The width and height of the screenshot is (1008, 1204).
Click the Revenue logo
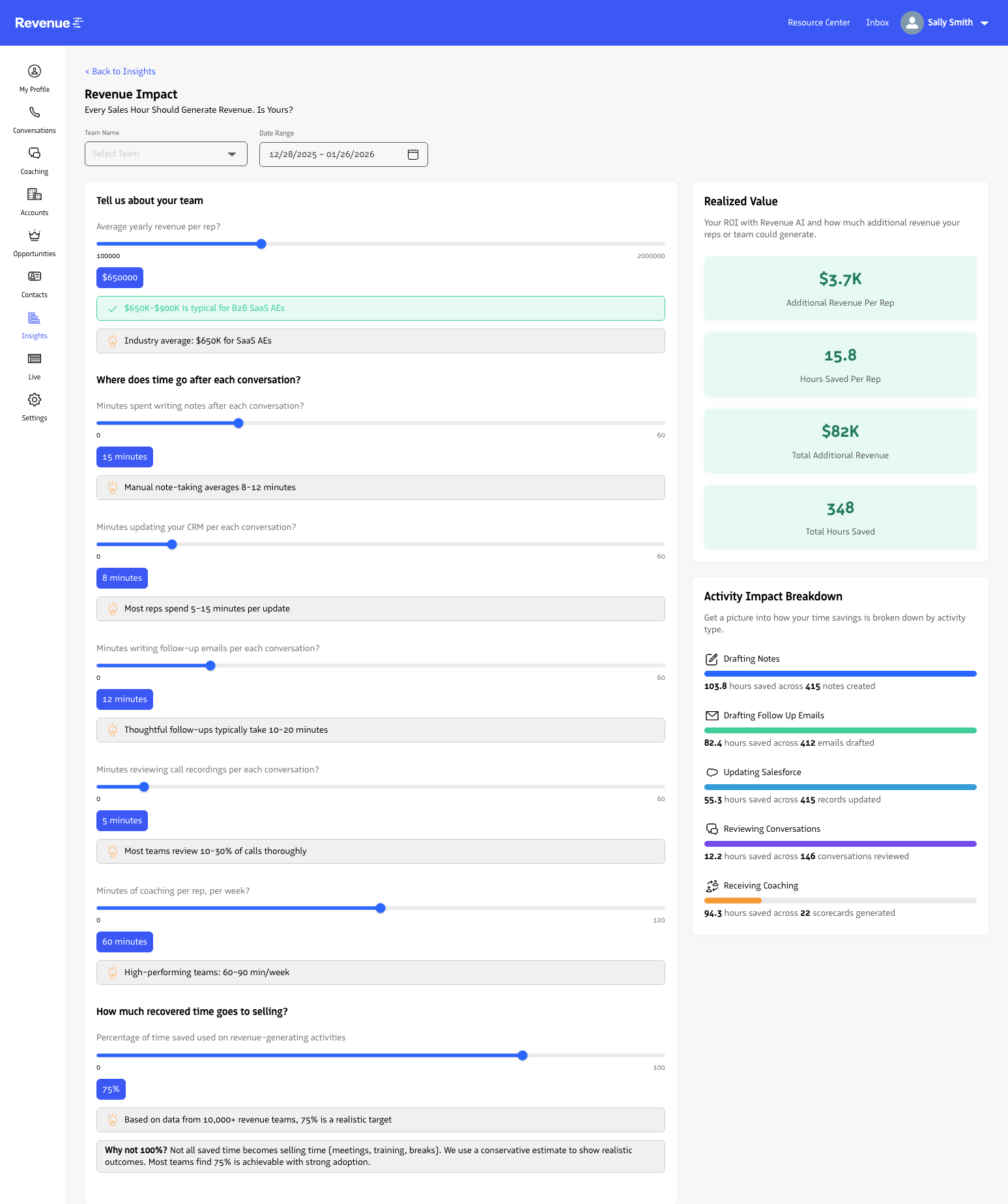49,23
